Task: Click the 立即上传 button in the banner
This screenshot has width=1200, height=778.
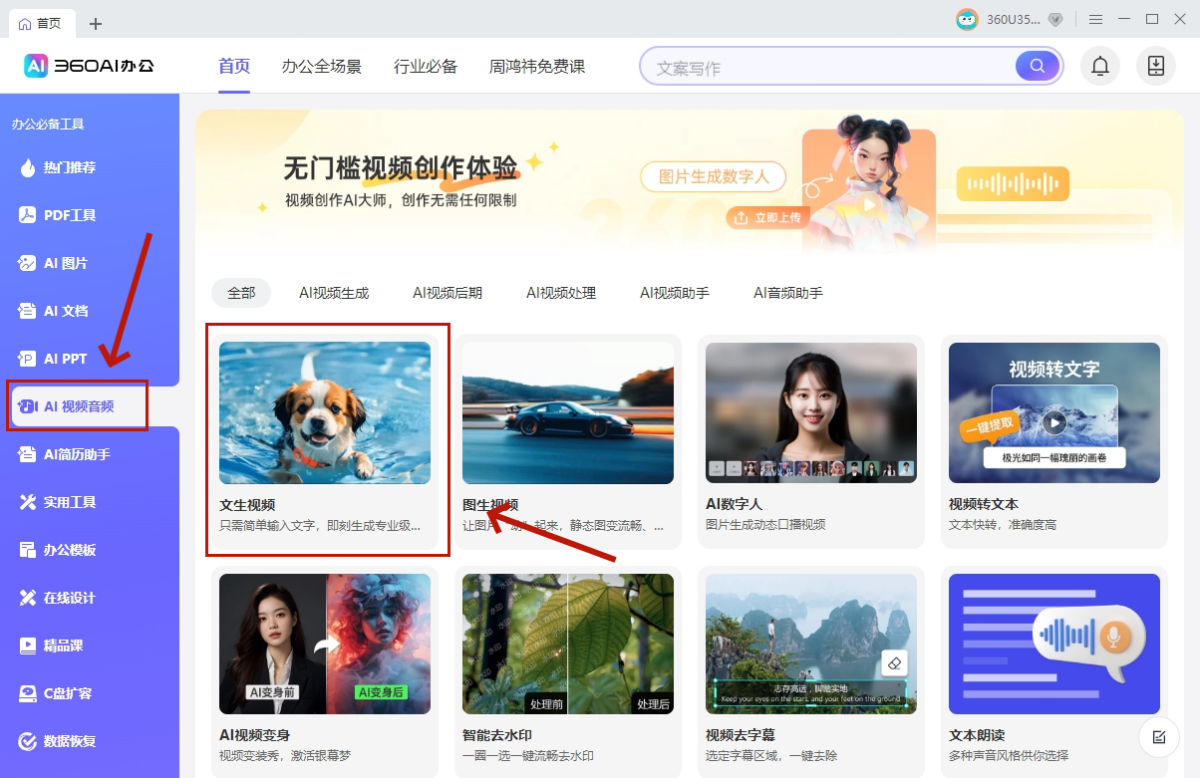Action: pos(767,217)
